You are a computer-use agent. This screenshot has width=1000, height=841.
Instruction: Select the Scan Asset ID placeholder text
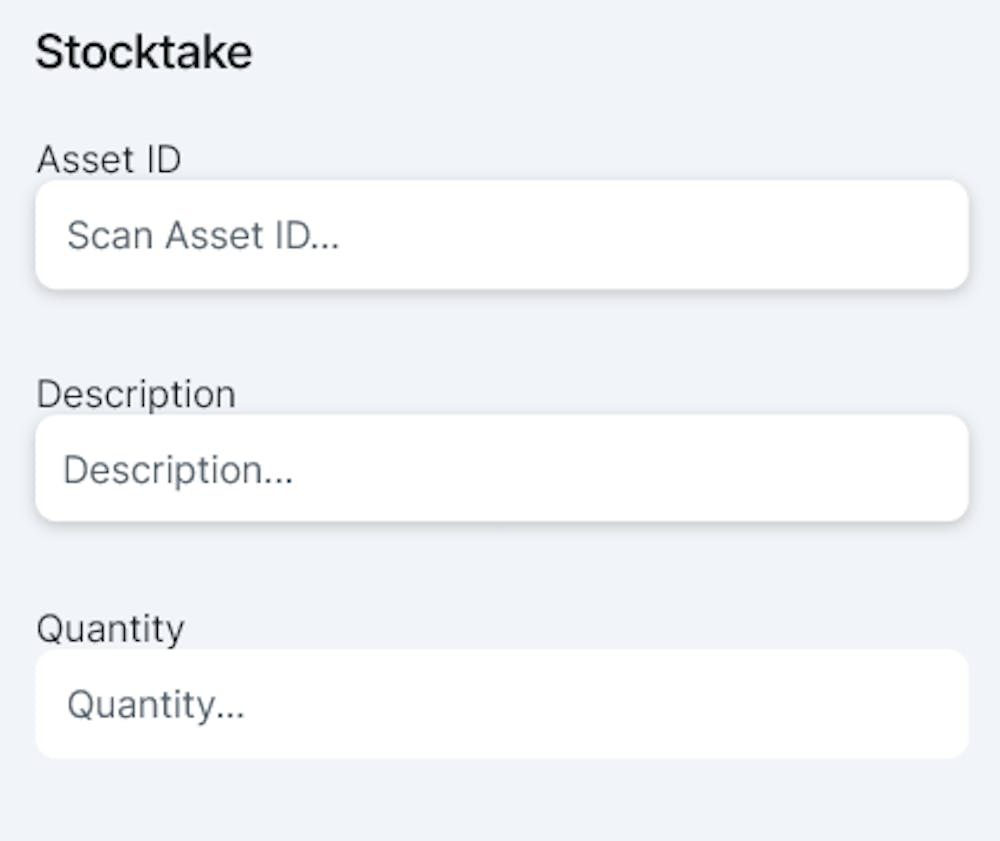point(203,235)
